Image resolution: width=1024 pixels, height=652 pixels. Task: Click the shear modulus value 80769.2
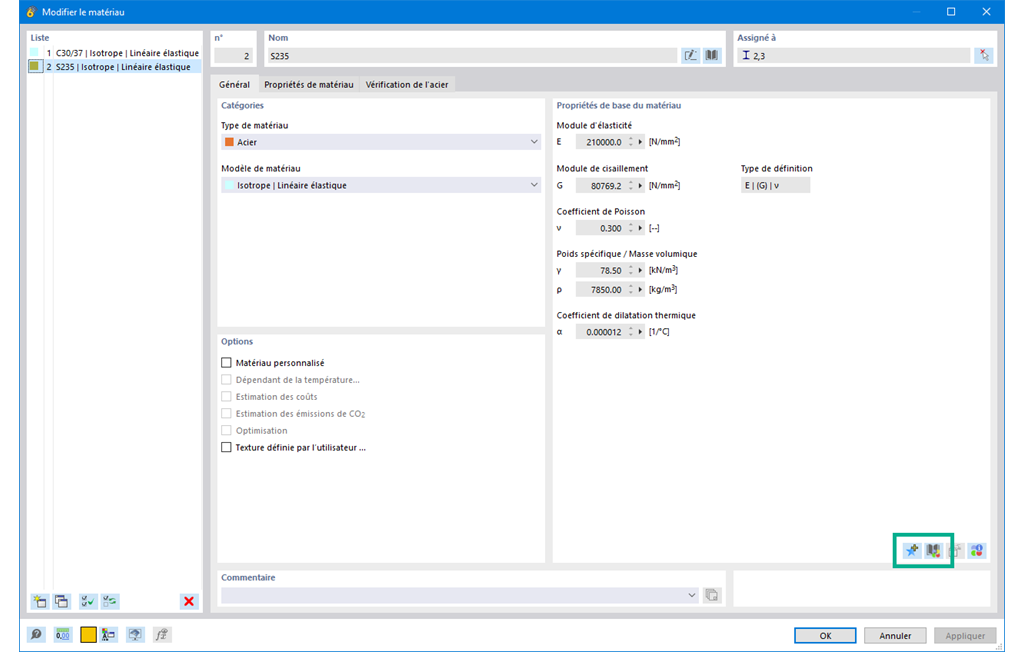pyautogui.click(x=601, y=186)
